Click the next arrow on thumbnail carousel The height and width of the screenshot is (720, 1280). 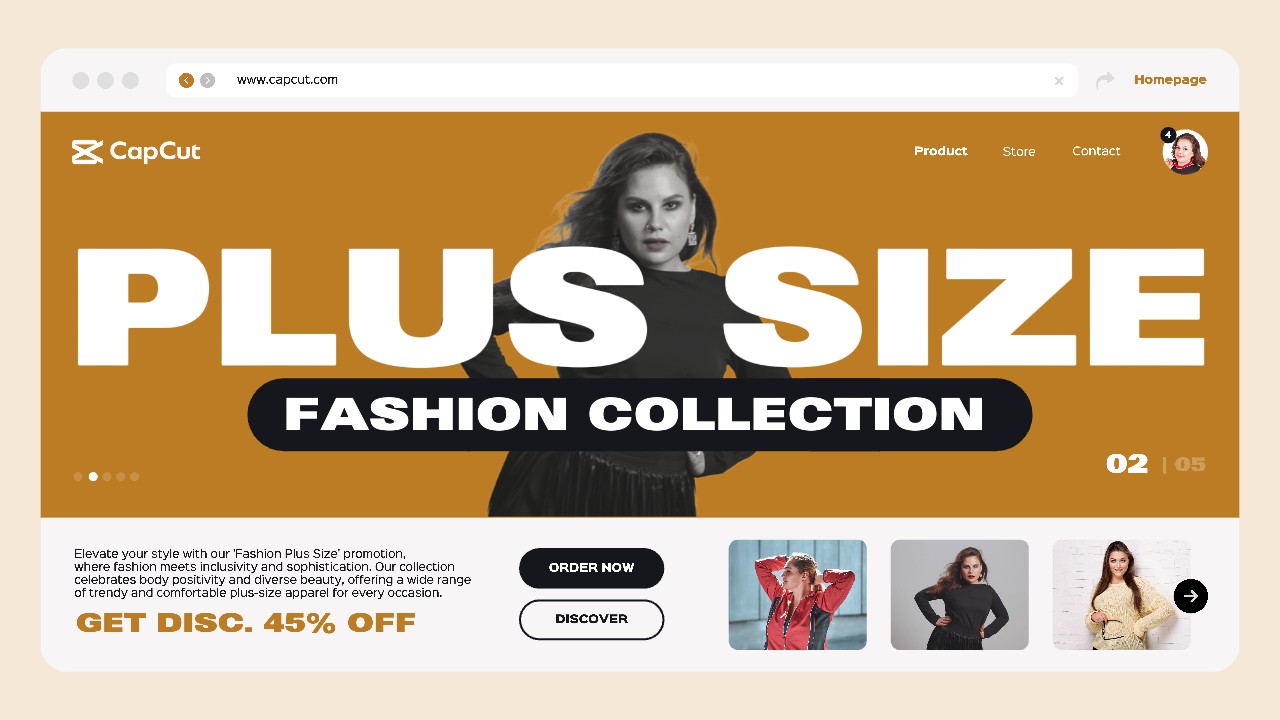point(1190,596)
